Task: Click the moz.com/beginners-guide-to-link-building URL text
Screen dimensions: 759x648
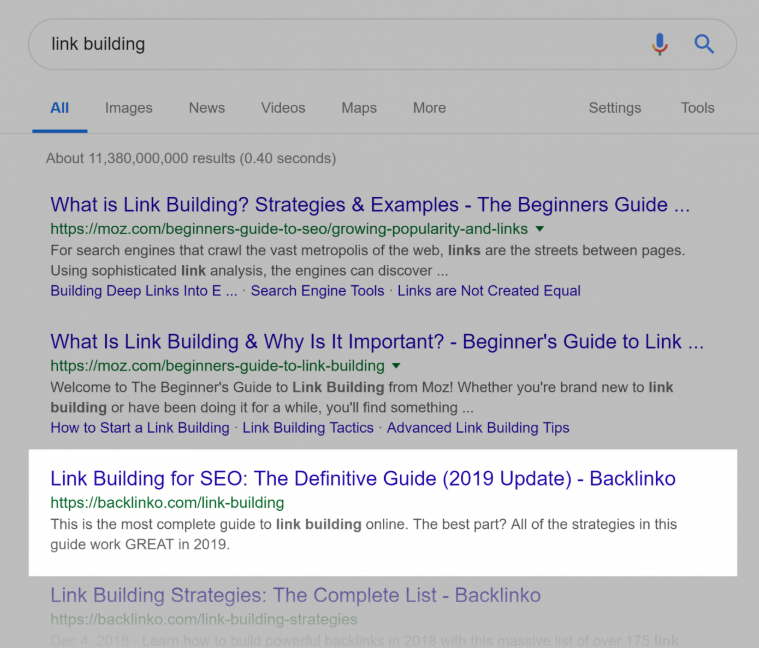Action: click(x=217, y=366)
